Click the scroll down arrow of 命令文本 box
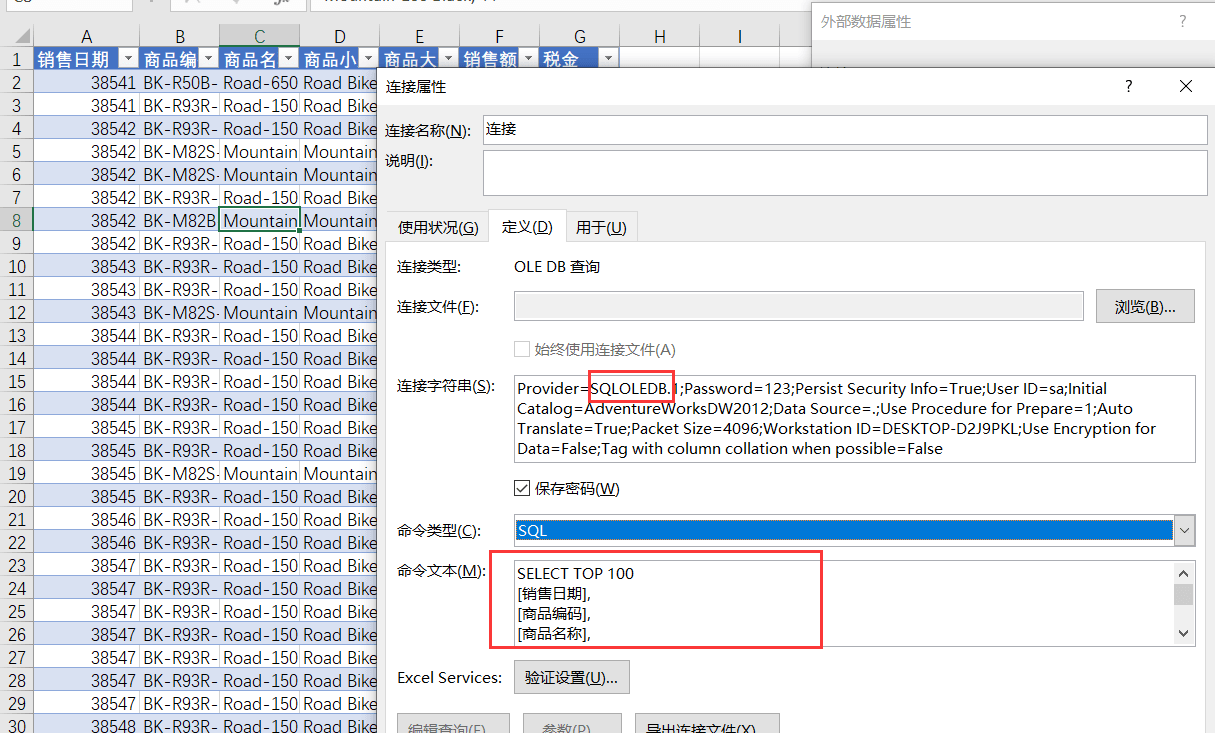Screen dimensions: 1215x733 [1184, 633]
